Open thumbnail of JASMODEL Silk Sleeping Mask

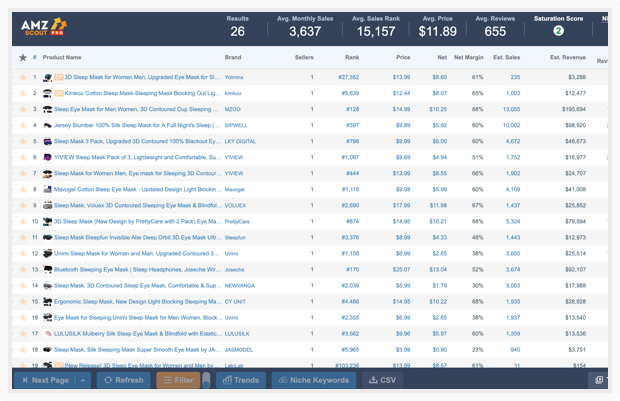pyautogui.click(x=47, y=350)
